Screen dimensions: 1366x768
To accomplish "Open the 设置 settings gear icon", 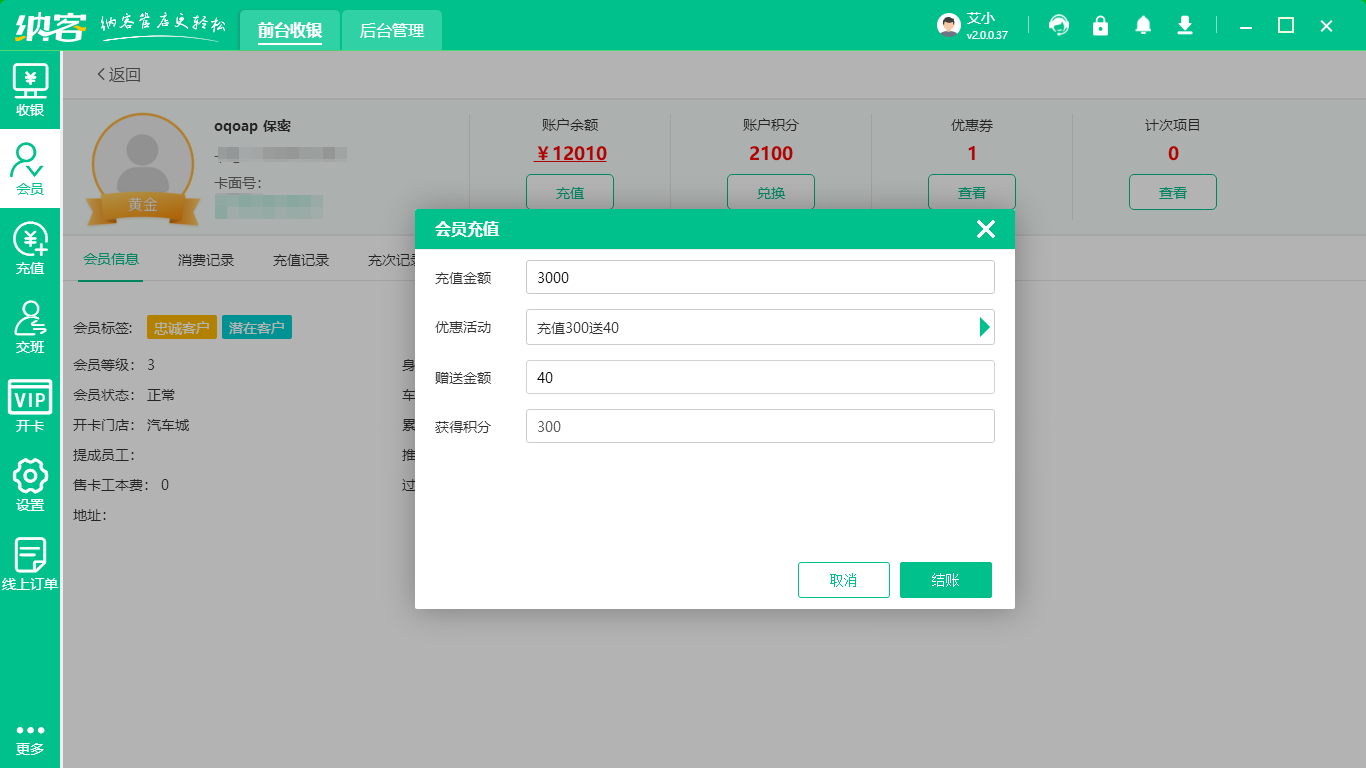I will [30, 484].
